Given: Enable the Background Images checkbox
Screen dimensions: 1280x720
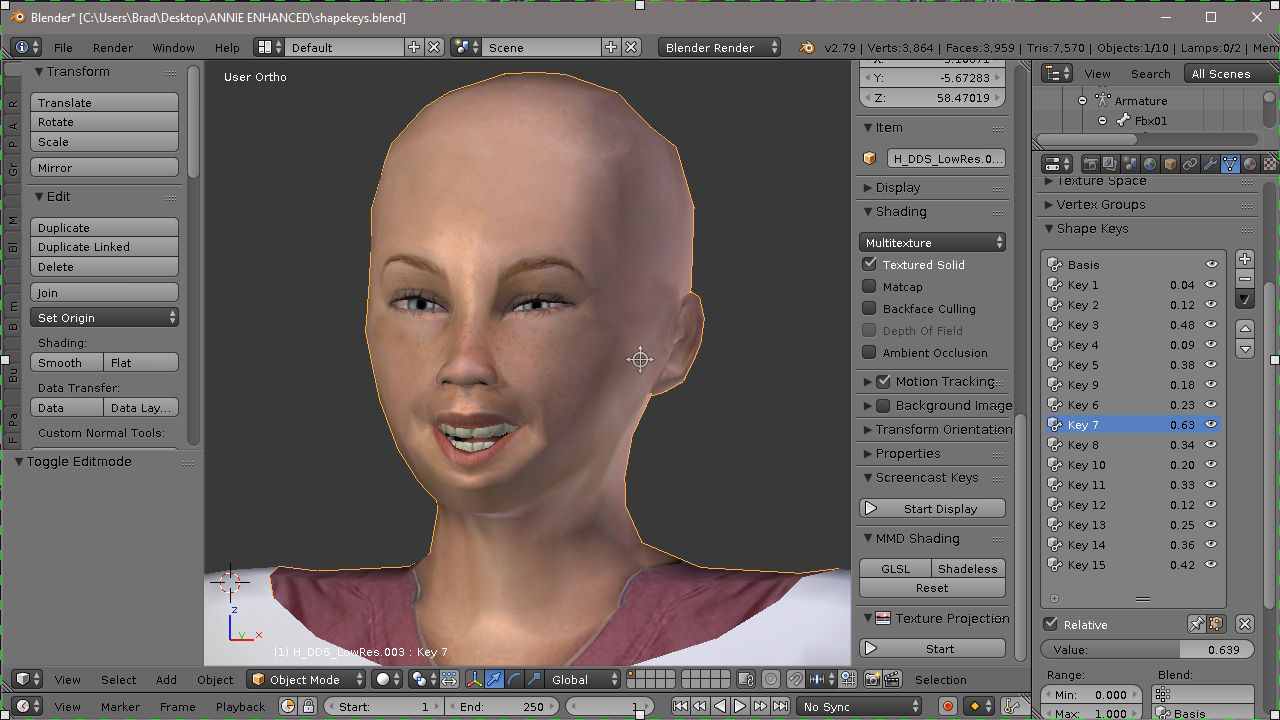Looking at the screenshot, I should (x=883, y=405).
